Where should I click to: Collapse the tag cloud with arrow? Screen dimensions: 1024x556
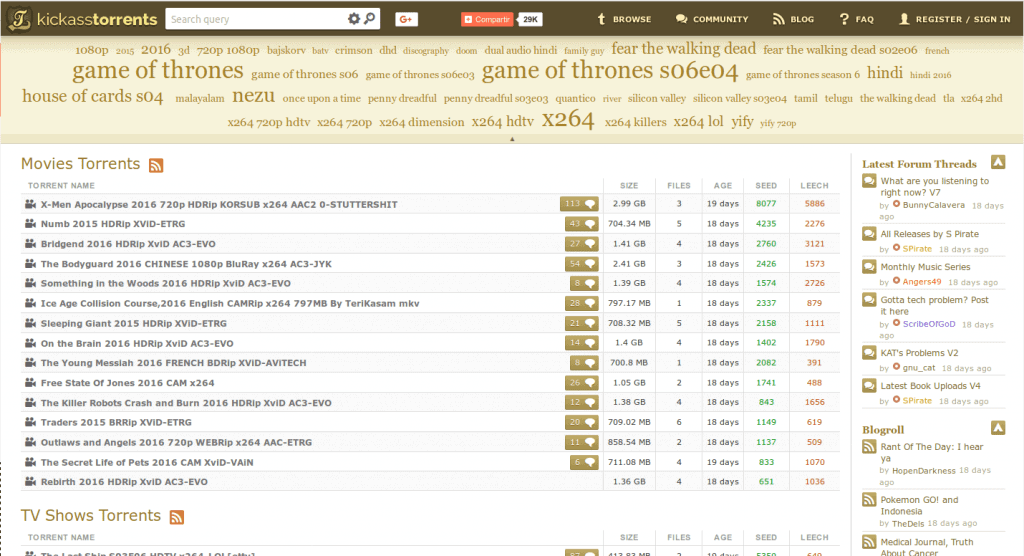[512, 140]
